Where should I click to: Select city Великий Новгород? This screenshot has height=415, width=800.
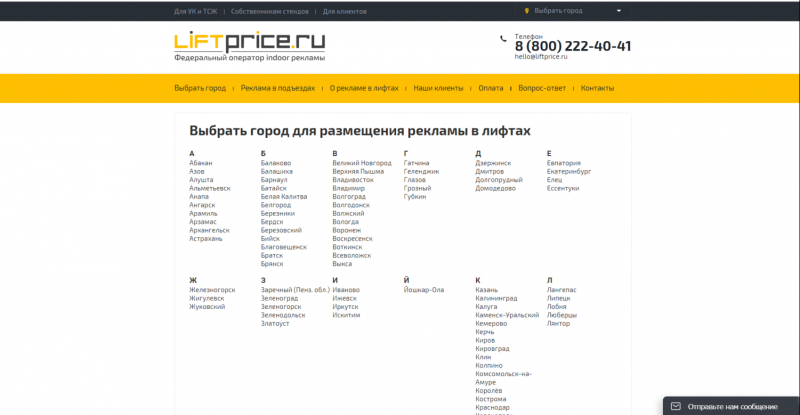tap(362, 163)
